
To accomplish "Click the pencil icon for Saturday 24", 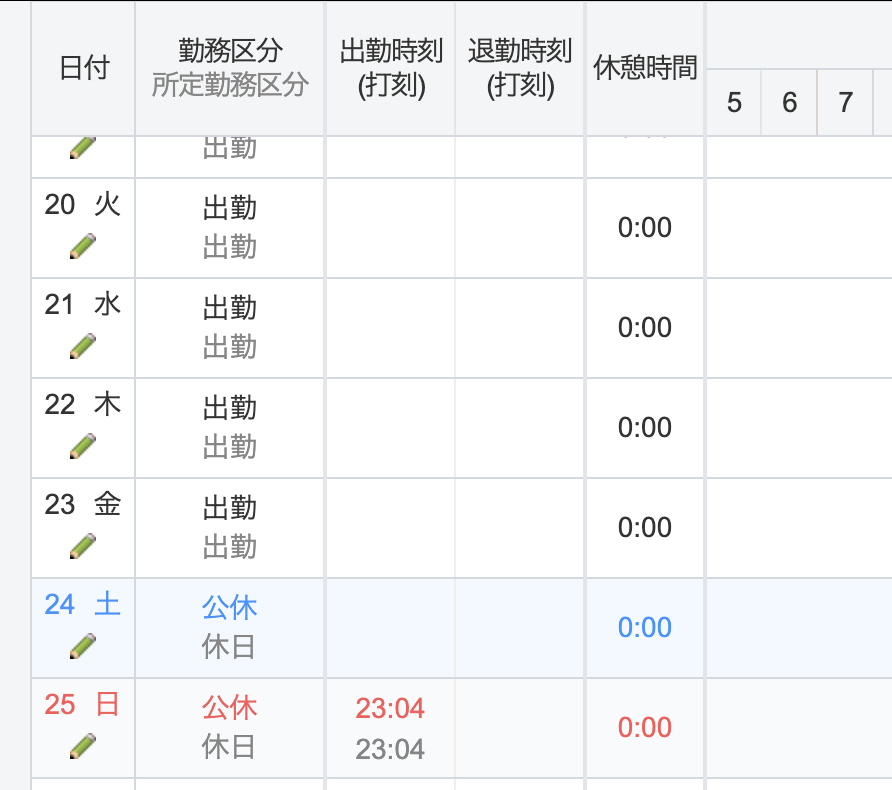I will click(83, 646).
